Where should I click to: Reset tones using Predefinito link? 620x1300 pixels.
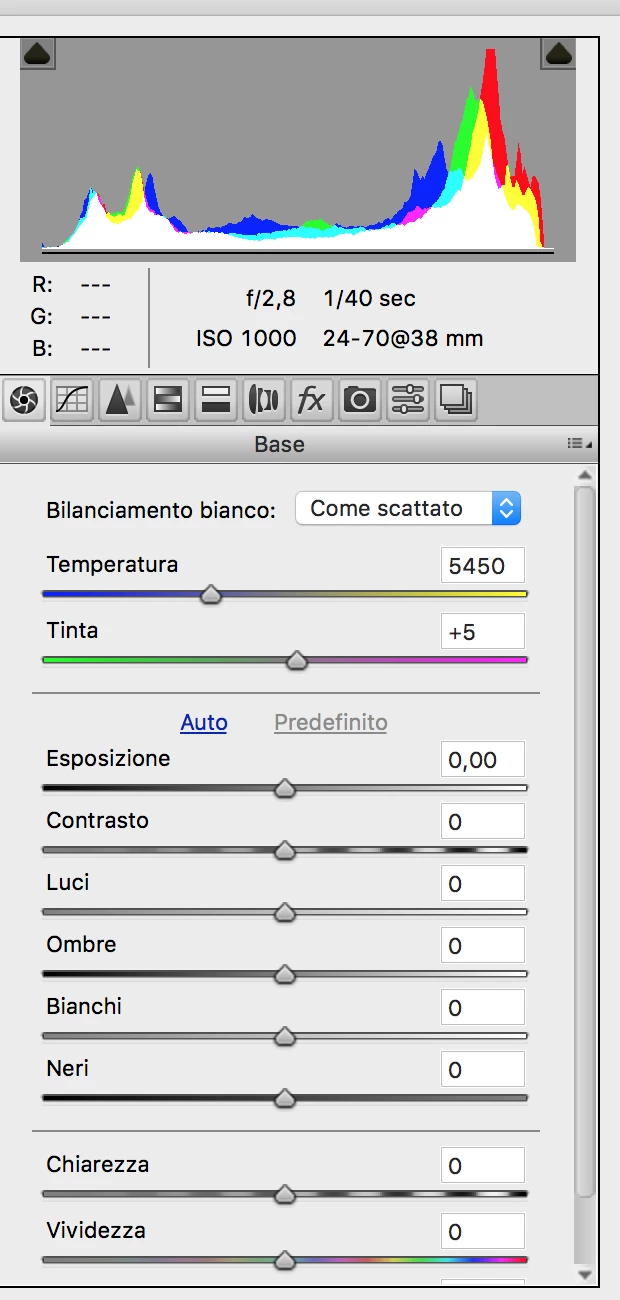[330, 722]
